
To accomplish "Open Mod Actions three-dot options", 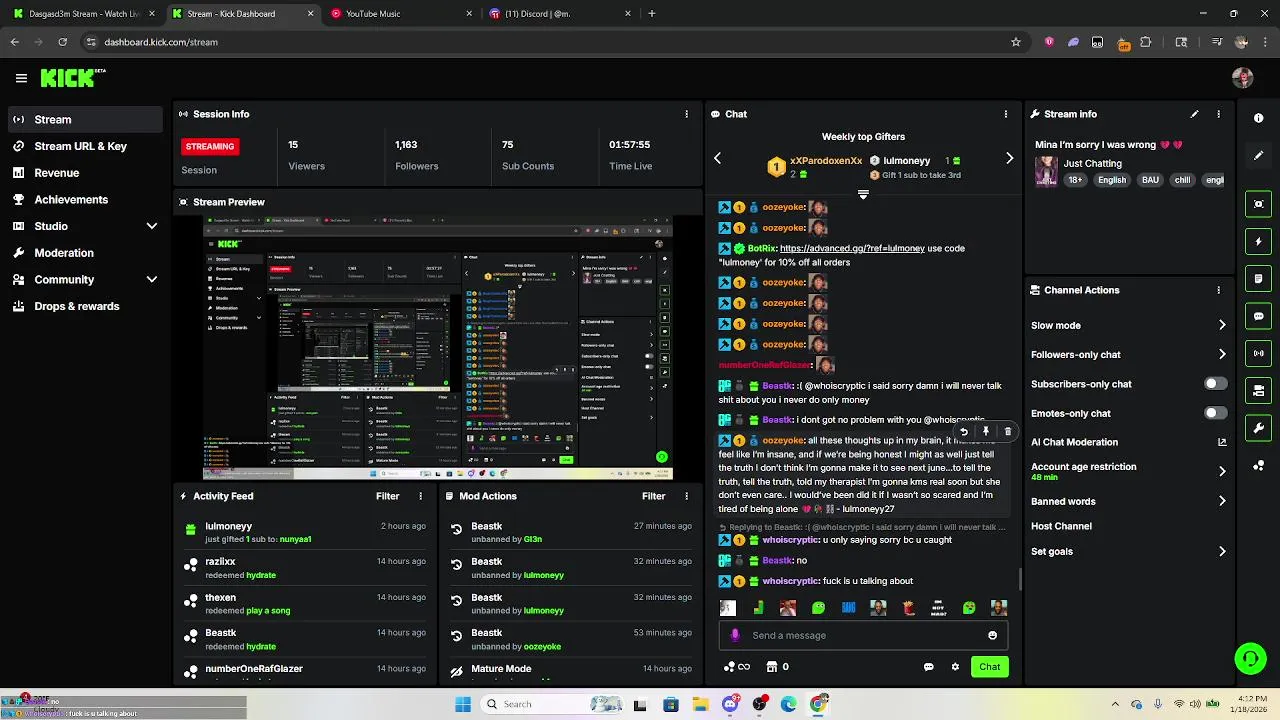I will pyautogui.click(x=686, y=496).
